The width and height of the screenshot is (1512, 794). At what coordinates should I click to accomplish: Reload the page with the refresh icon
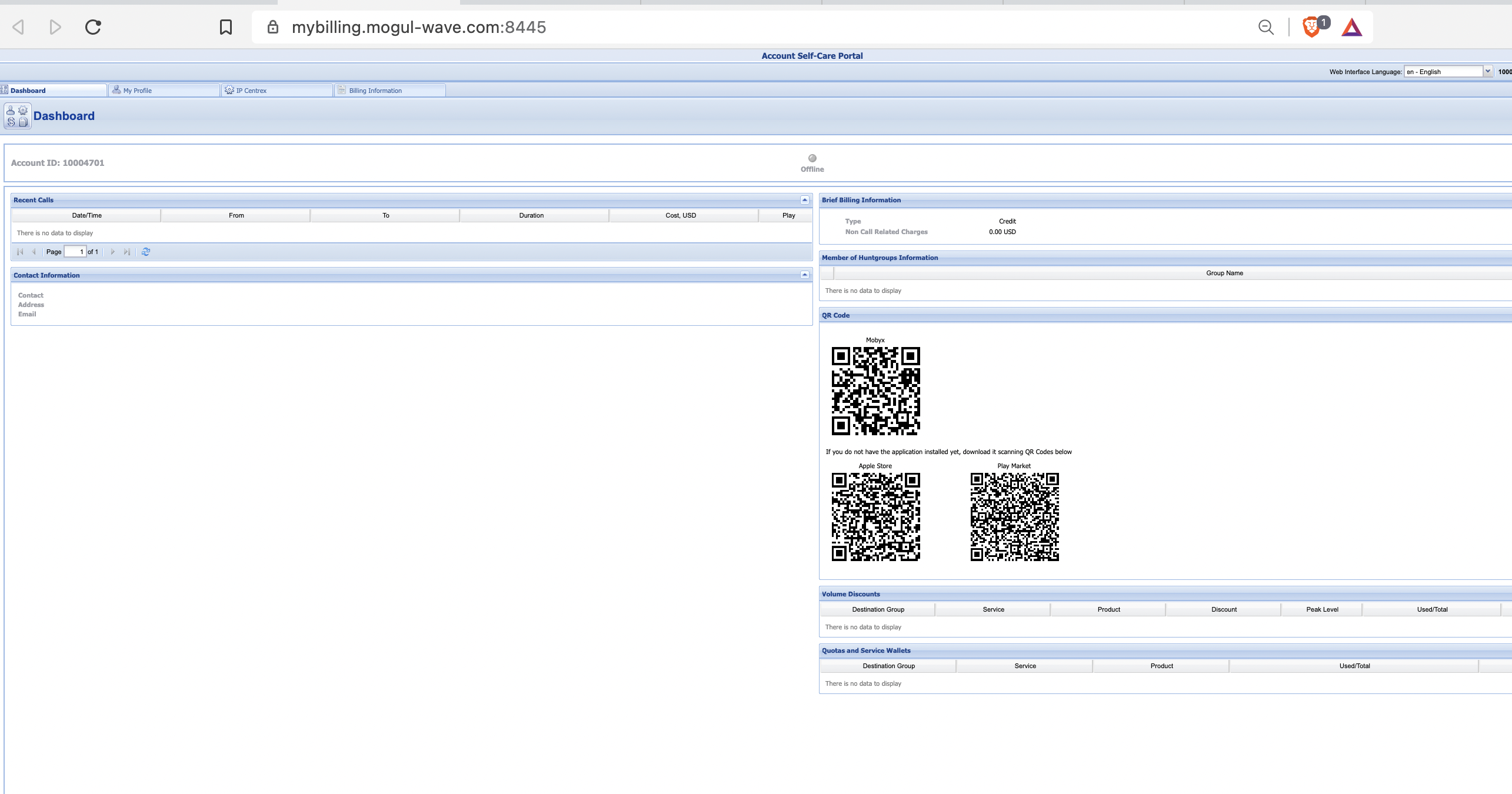pyautogui.click(x=93, y=27)
